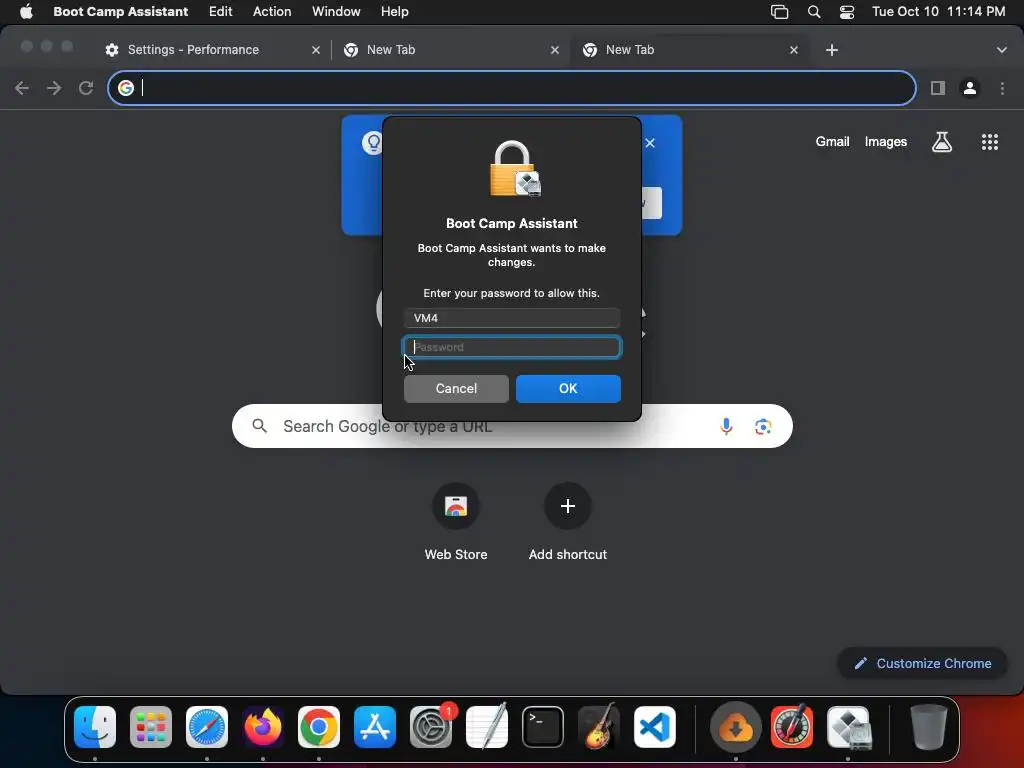Open Spotlight search in menu bar
The image size is (1024, 768).
(814, 12)
